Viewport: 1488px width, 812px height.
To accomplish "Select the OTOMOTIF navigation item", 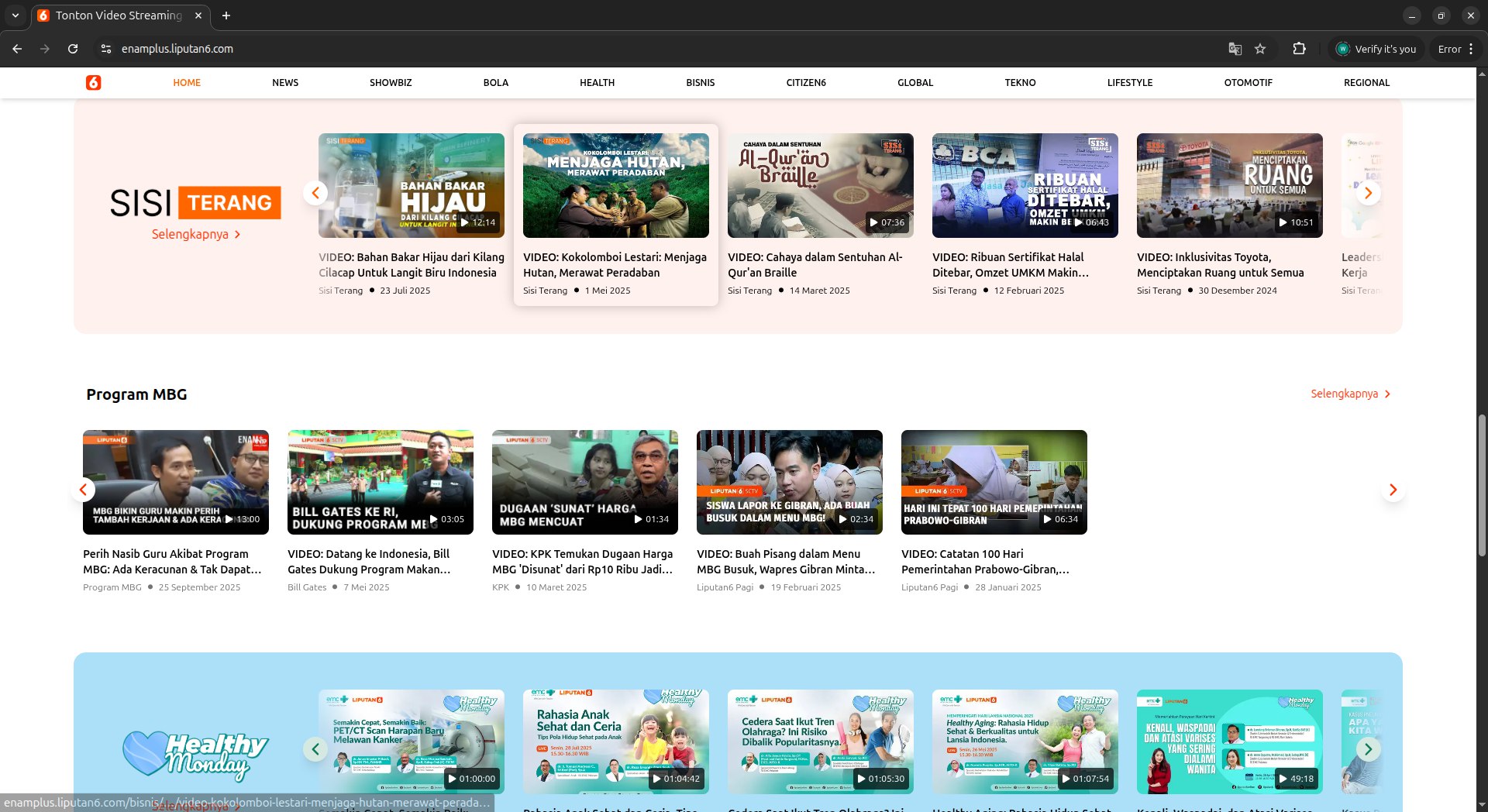I will [x=1248, y=83].
